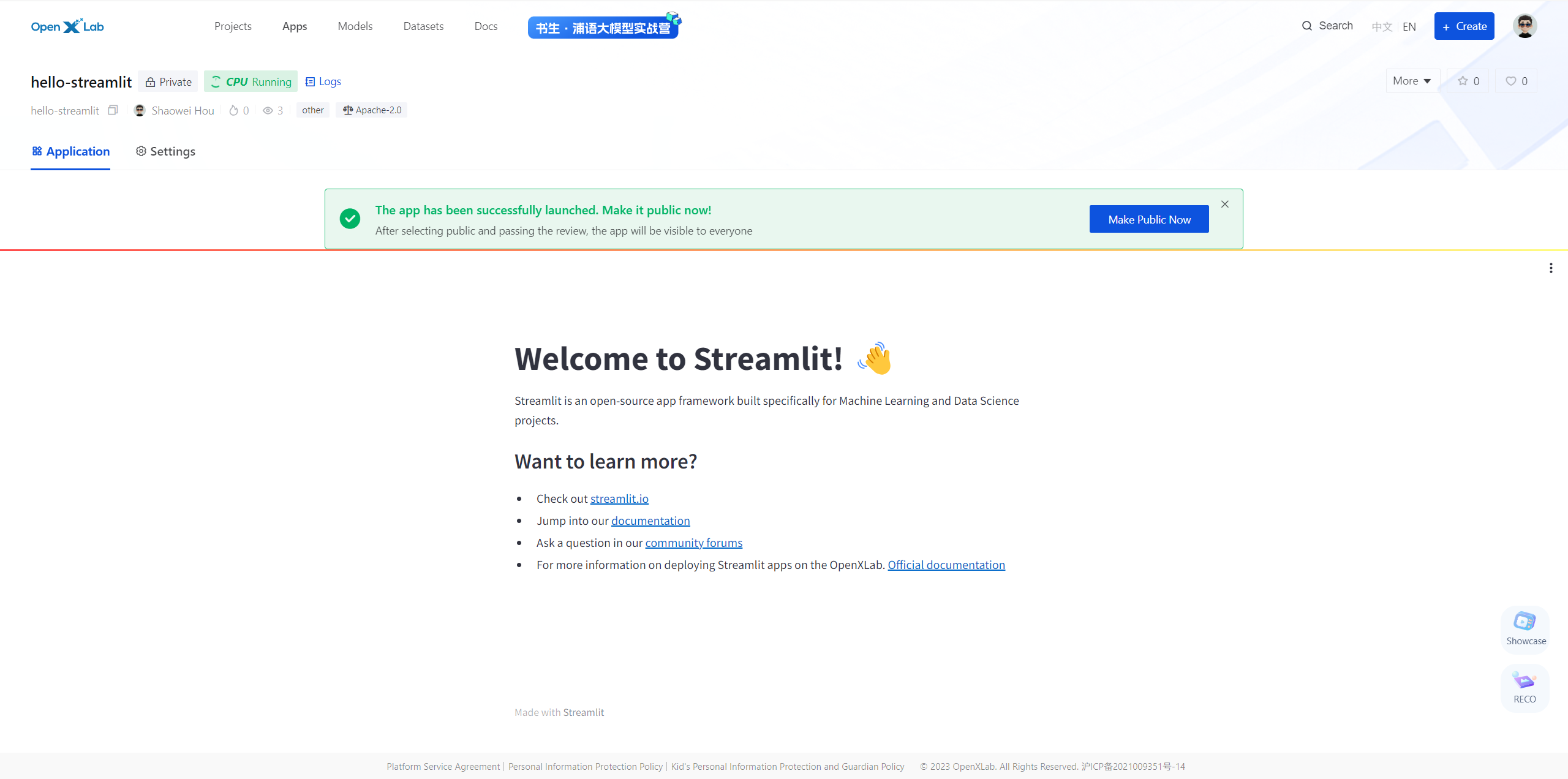
Task: Open the user avatar menu
Action: (x=1525, y=26)
